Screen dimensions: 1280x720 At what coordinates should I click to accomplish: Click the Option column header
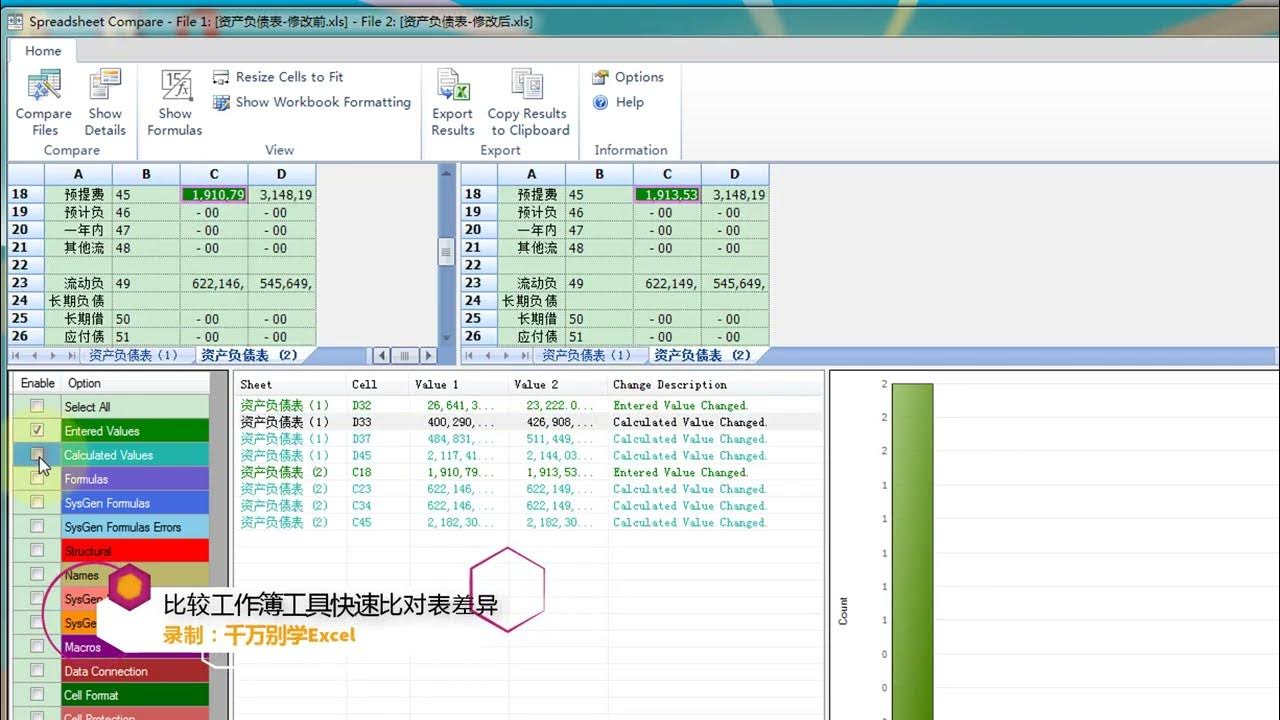(135, 383)
